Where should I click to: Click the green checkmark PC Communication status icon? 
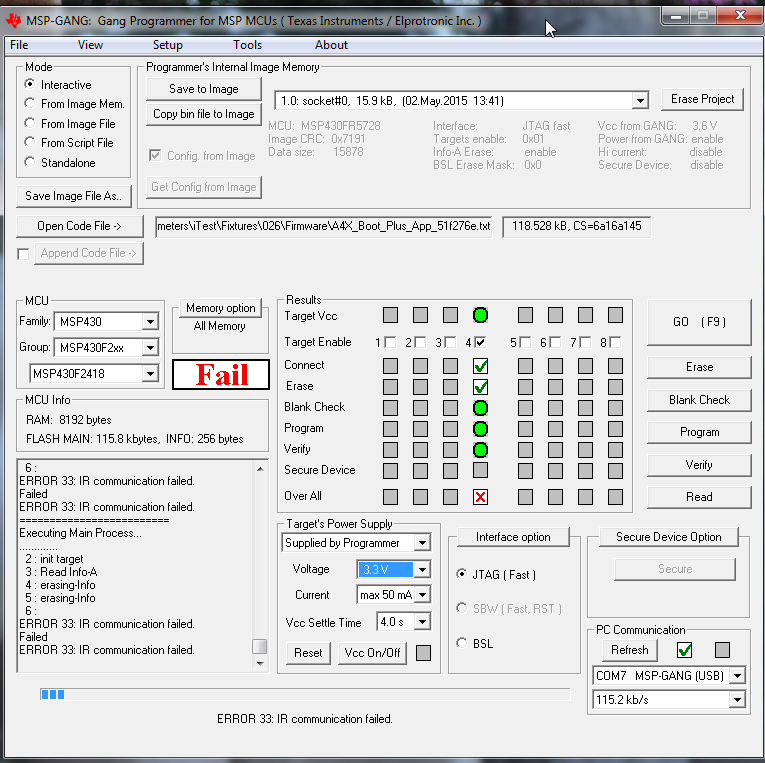coord(684,650)
